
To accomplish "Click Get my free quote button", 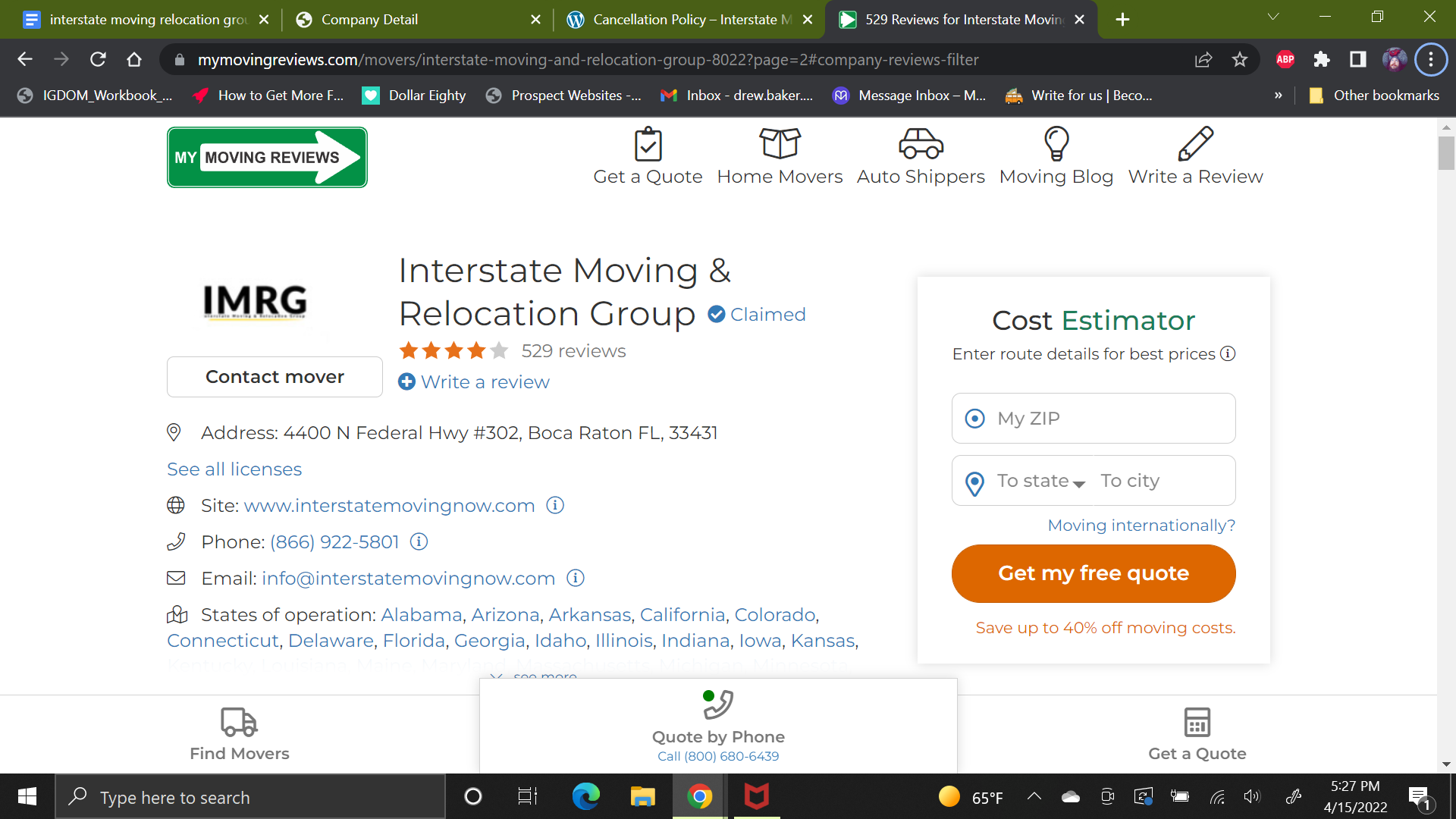I will pyautogui.click(x=1094, y=573).
